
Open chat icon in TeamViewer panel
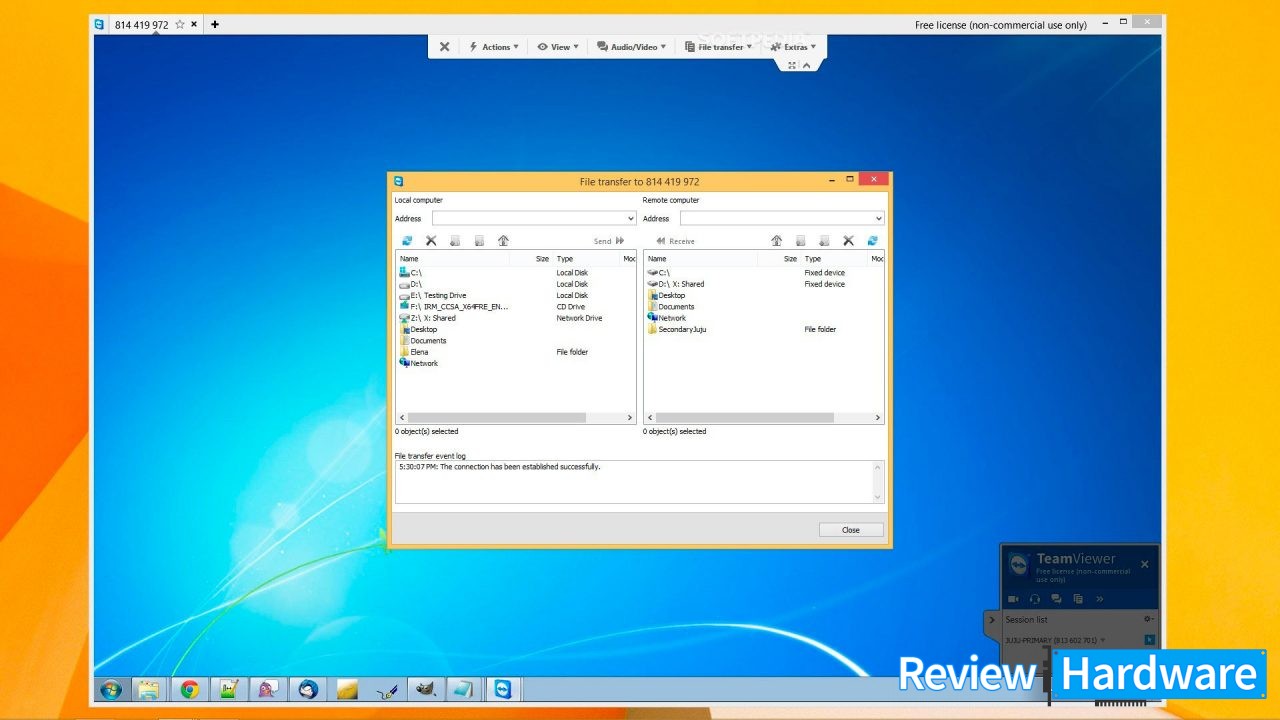pyautogui.click(x=1056, y=599)
